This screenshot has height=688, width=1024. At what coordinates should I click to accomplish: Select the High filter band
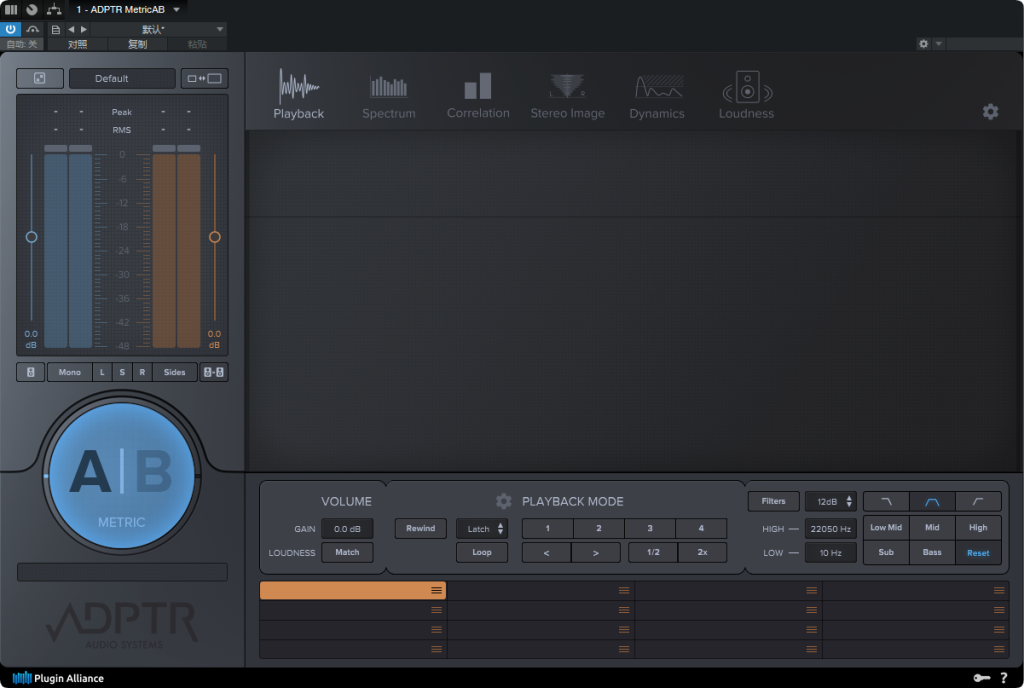pos(978,527)
